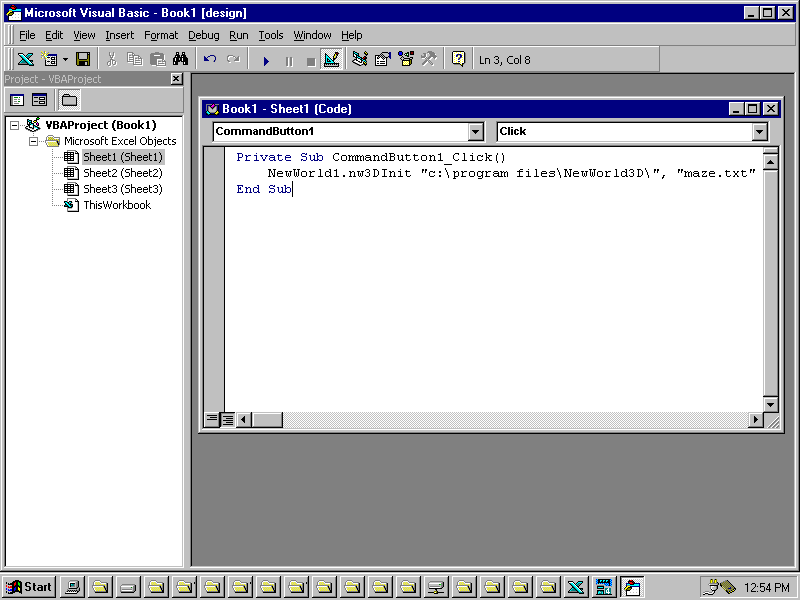This screenshot has height=600, width=800.
Task: Click the Ln 3, Col 8 position indicator
Action: [505, 60]
